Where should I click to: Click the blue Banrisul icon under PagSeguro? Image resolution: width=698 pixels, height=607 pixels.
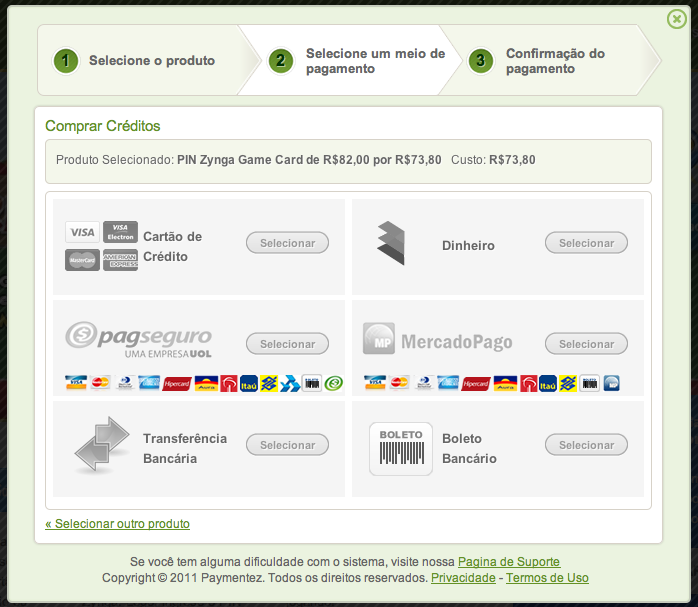(x=290, y=383)
